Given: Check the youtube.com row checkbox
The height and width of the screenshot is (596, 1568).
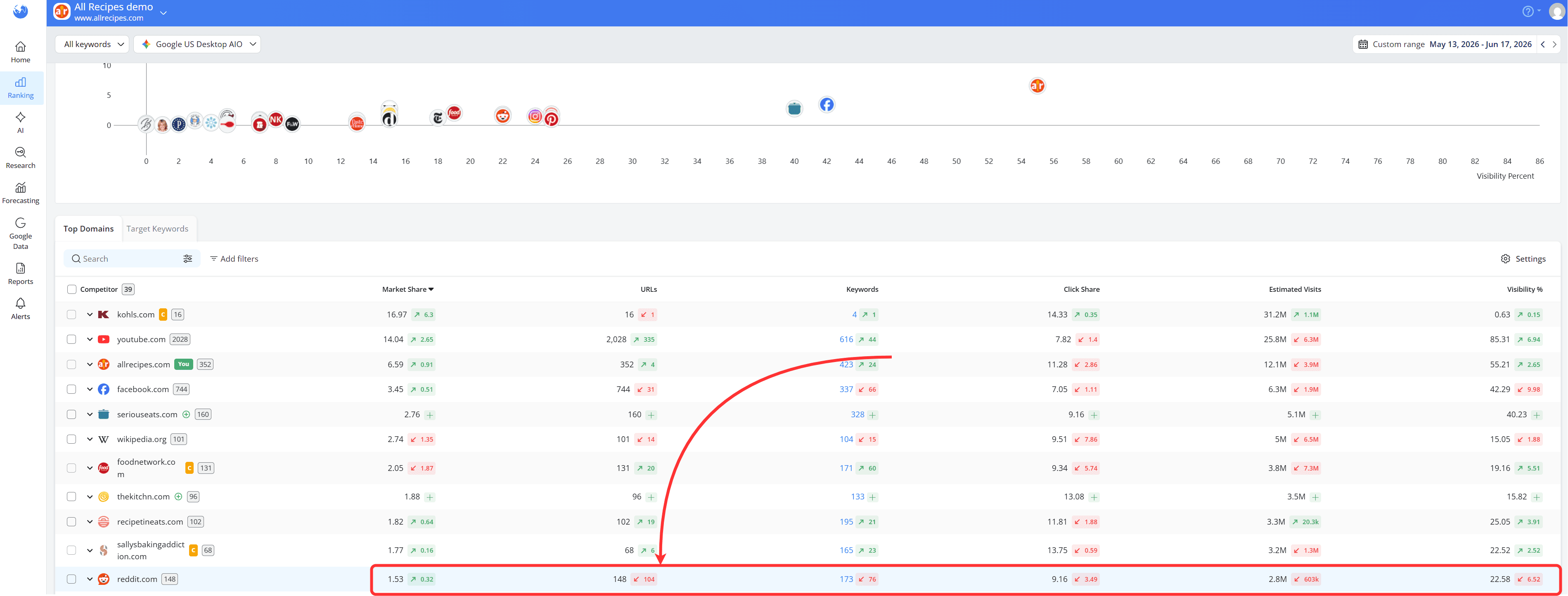Looking at the screenshot, I should 72,340.
